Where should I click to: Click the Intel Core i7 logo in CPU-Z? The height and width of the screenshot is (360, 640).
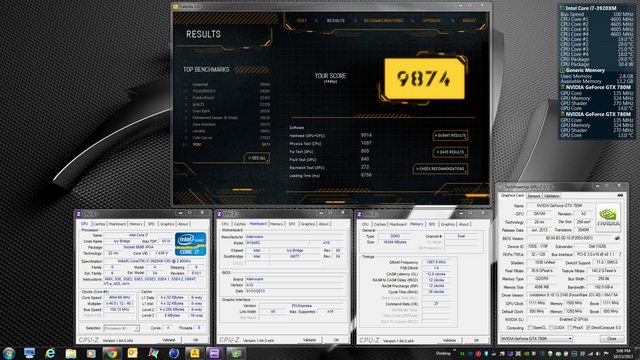click(190, 244)
